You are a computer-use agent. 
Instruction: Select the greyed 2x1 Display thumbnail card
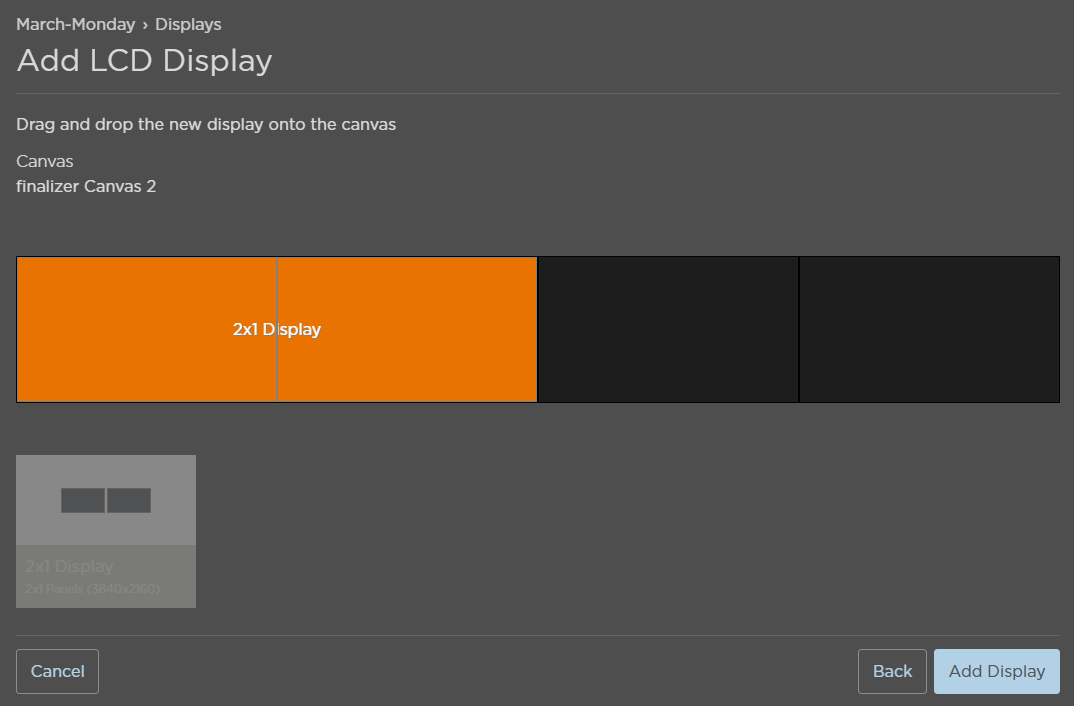coord(106,531)
